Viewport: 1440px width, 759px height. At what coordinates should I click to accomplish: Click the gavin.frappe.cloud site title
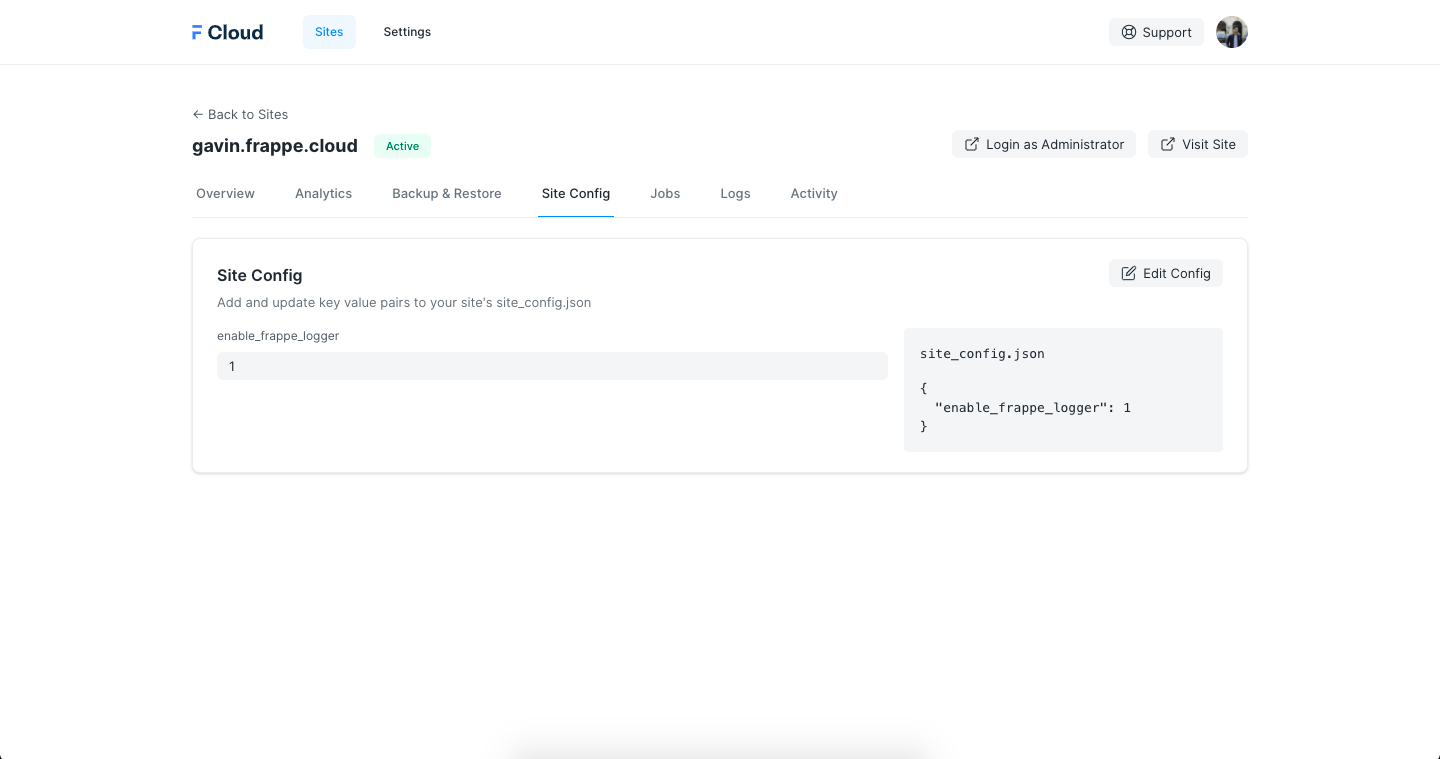pos(275,146)
